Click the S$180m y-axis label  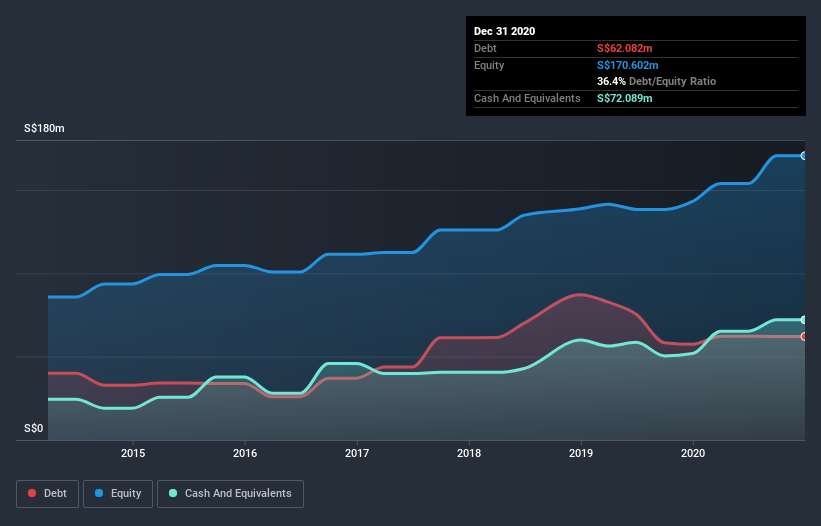[x=44, y=128]
